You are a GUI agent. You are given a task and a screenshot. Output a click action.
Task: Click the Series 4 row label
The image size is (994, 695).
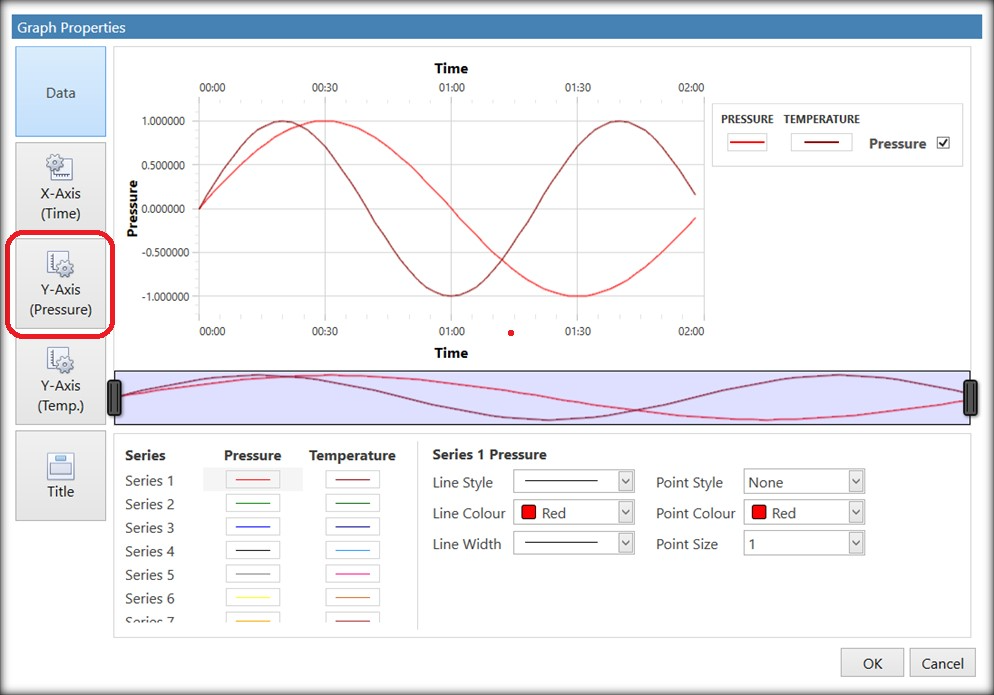(x=149, y=551)
